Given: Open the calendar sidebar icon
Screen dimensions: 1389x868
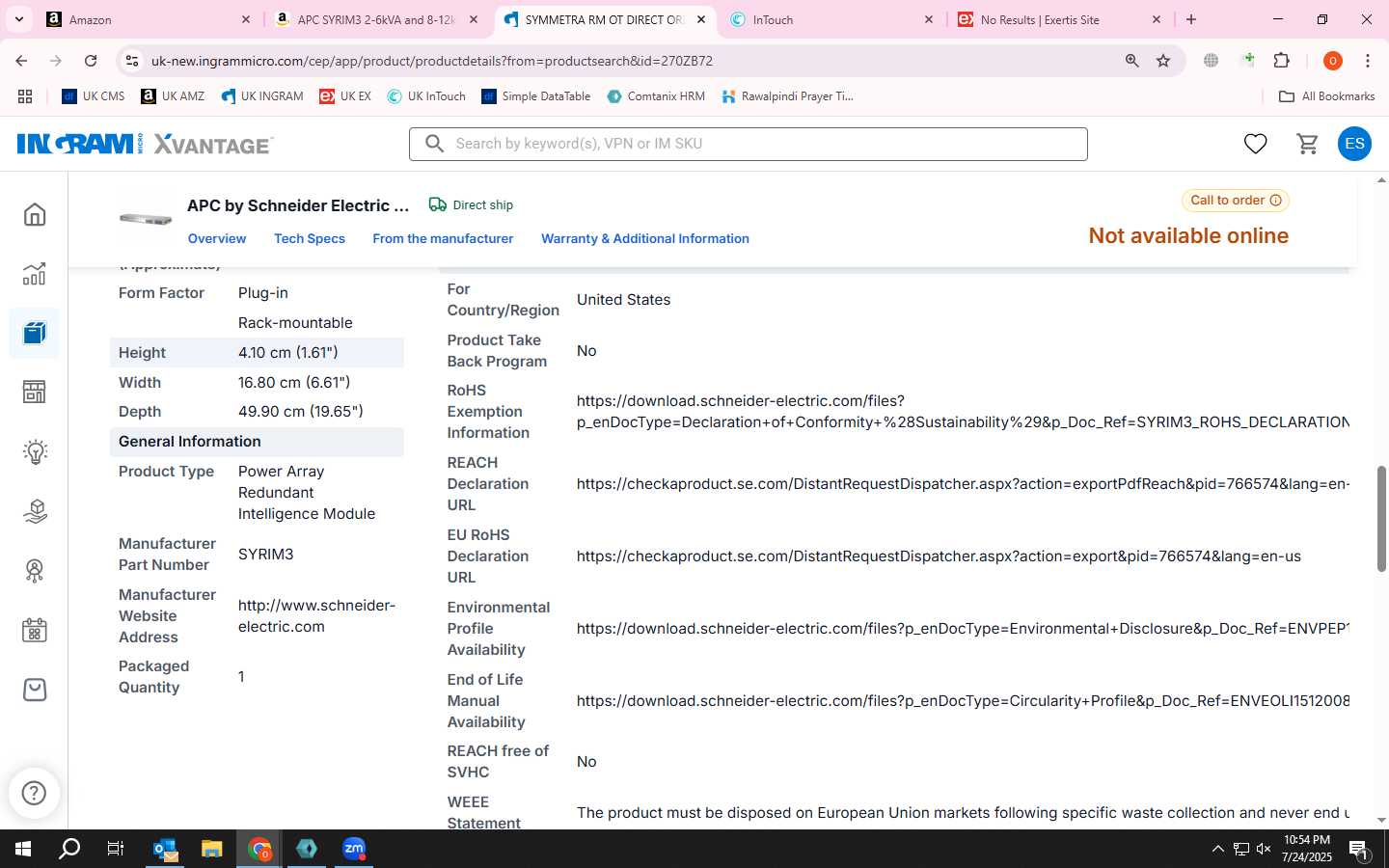Looking at the screenshot, I should [x=35, y=631].
